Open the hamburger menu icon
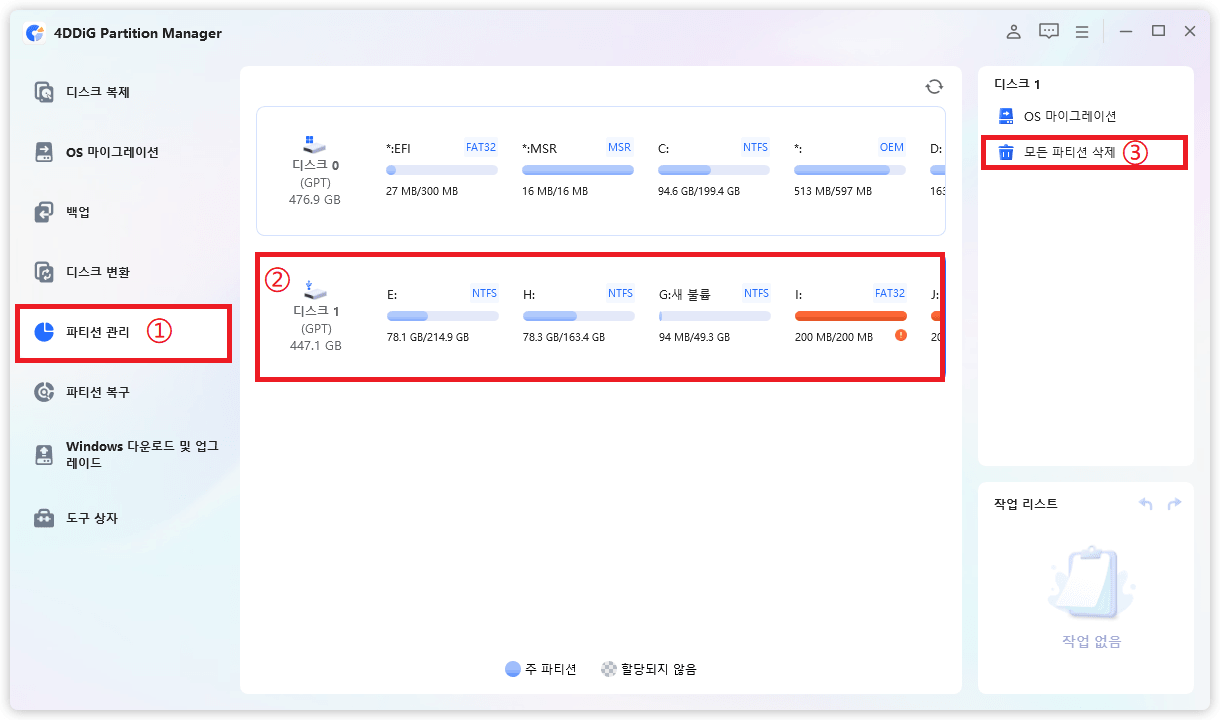 [x=1082, y=32]
